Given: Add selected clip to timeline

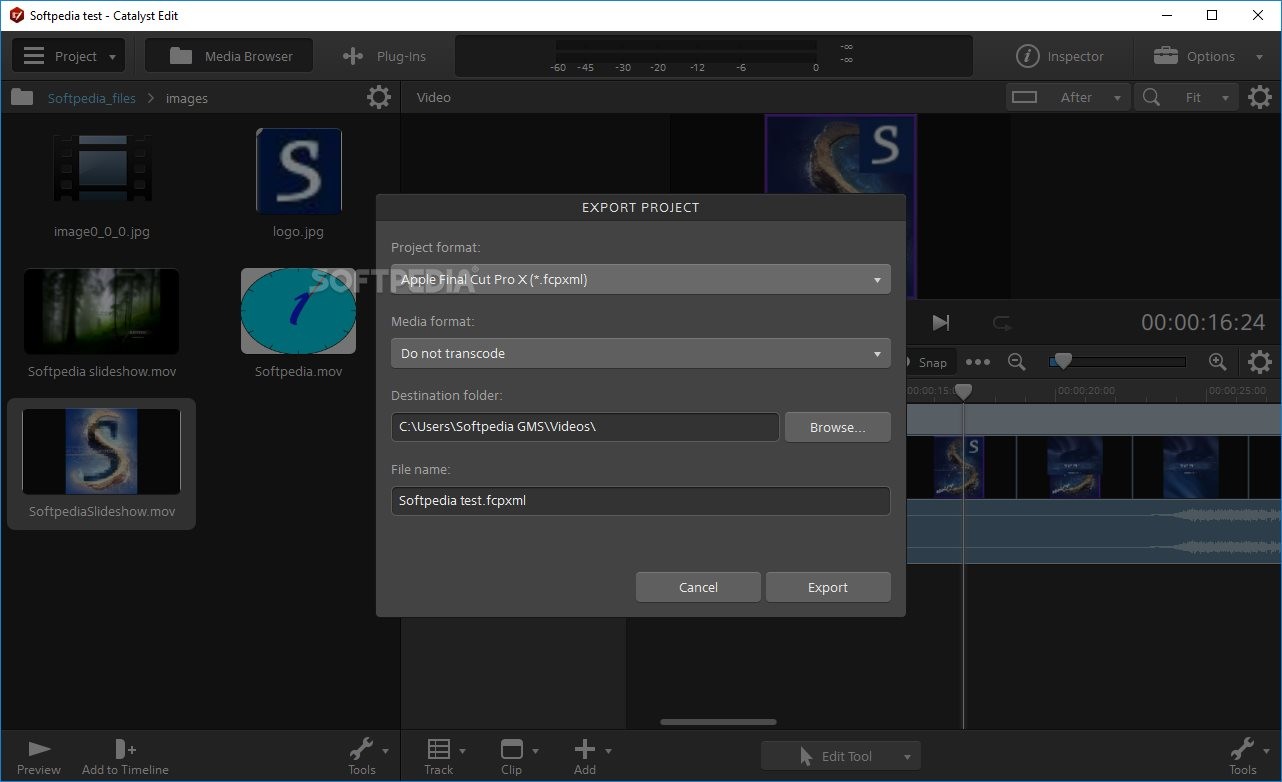Looking at the screenshot, I should pyautogui.click(x=125, y=757).
